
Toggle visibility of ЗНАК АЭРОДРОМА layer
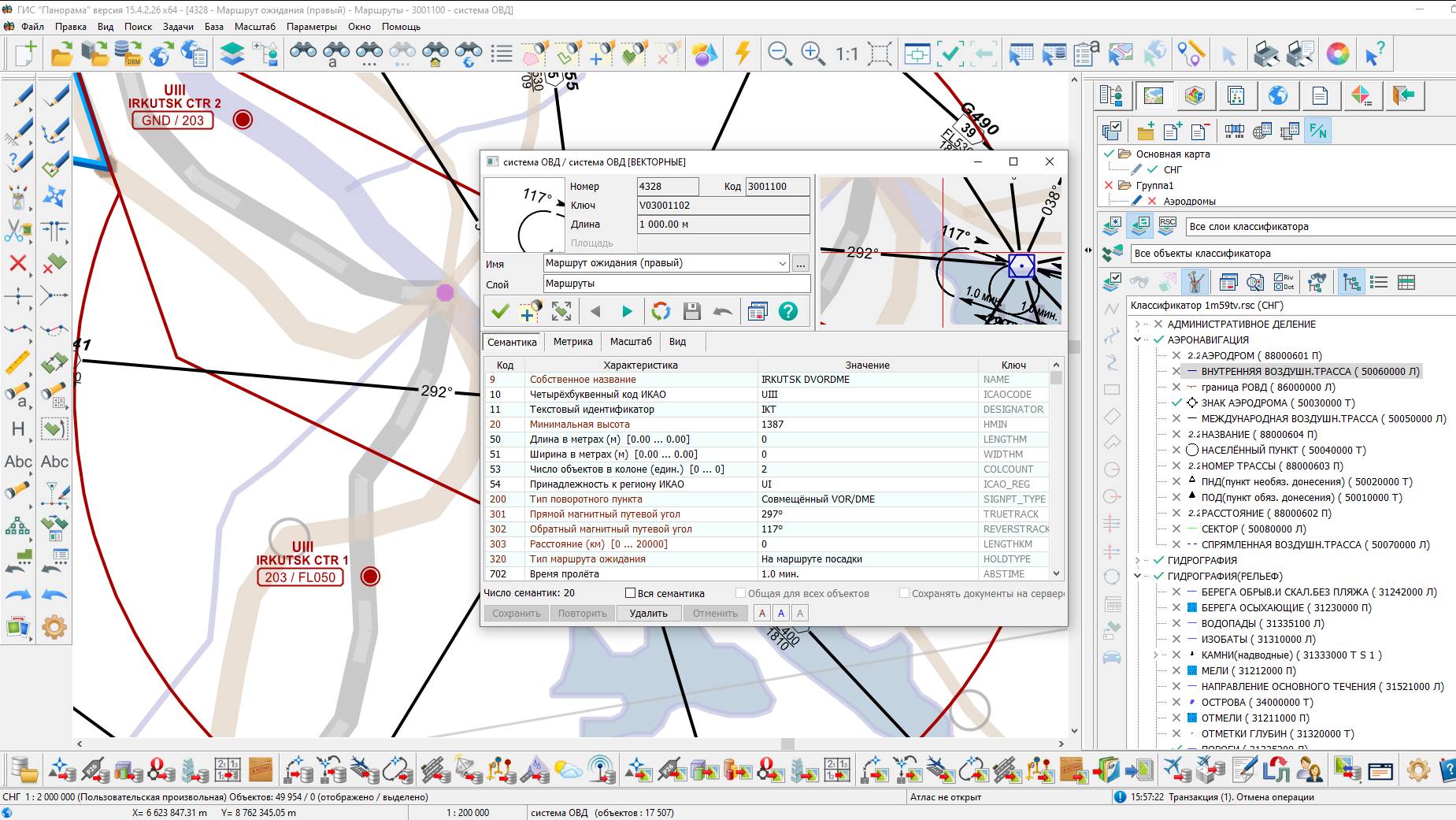pos(1176,403)
